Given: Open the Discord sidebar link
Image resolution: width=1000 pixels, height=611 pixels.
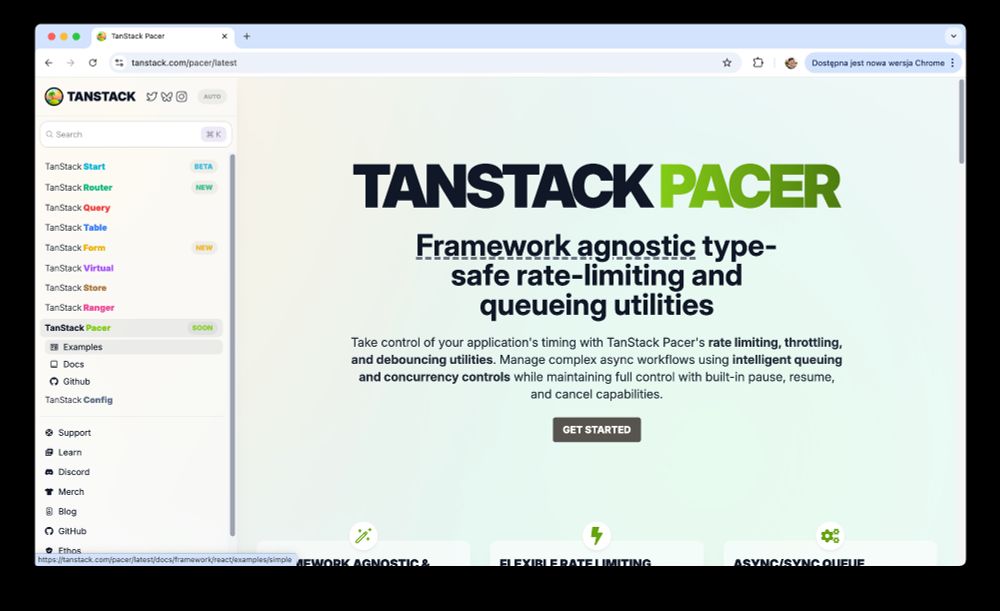Looking at the screenshot, I should (x=67, y=472).
